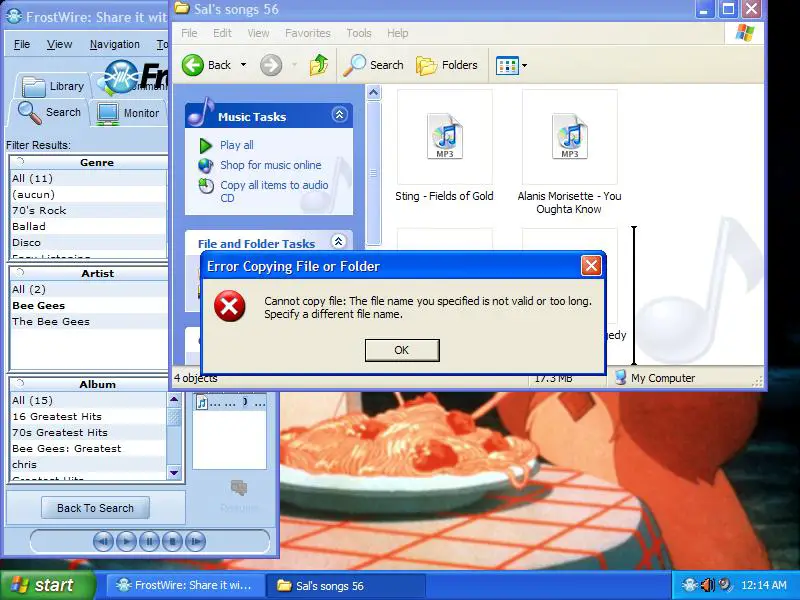800x600 pixels.
Task: Toggle the Folders pane in Explorer
Action: 447,65
